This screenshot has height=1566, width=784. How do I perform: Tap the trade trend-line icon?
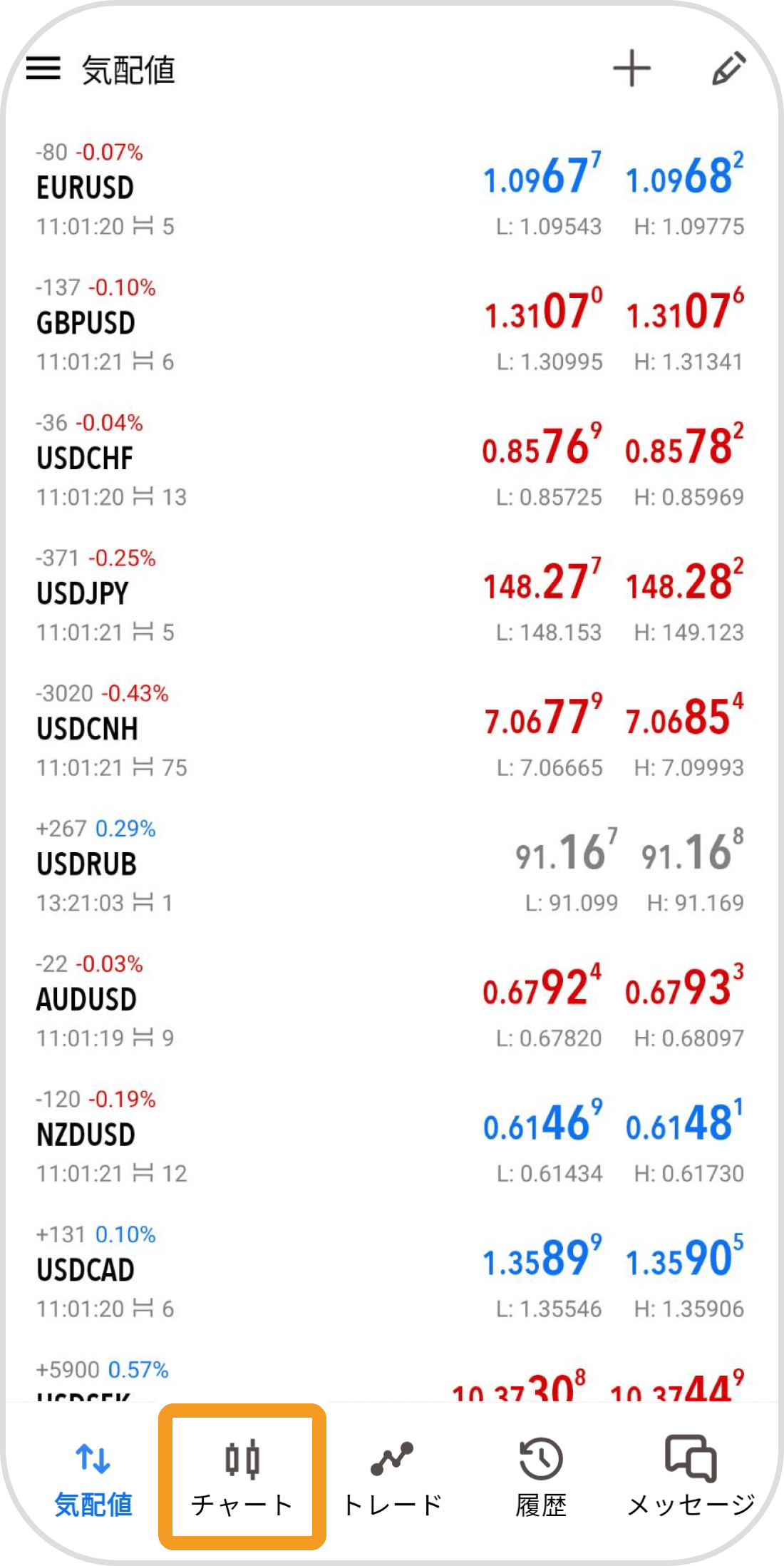point(392,1458)
